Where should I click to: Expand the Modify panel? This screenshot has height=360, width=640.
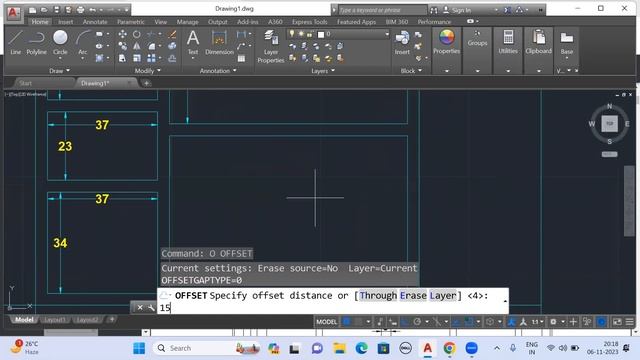coord(147,71)
